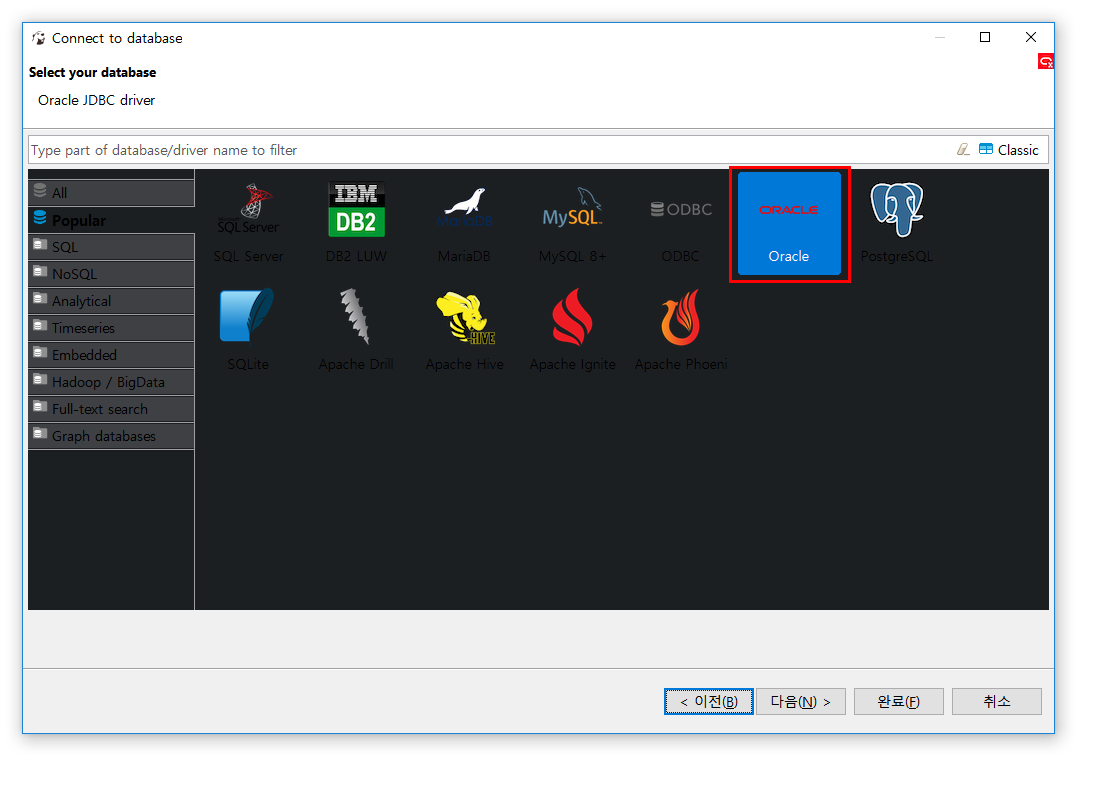Screen dimensions: 1109x789
Task: Open Hadoop / BigData category
Action: 111,382
